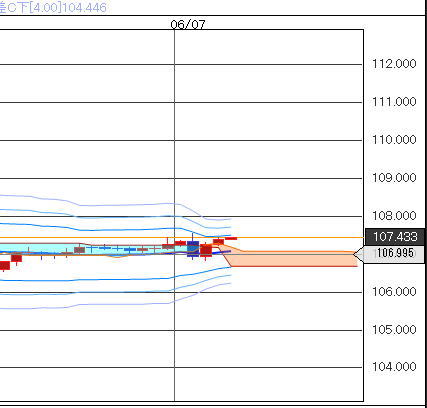The image size is (427, 408).
Task: Click the 107.433 current price tag
Action: pyautogui.click(x=395, y=237)
